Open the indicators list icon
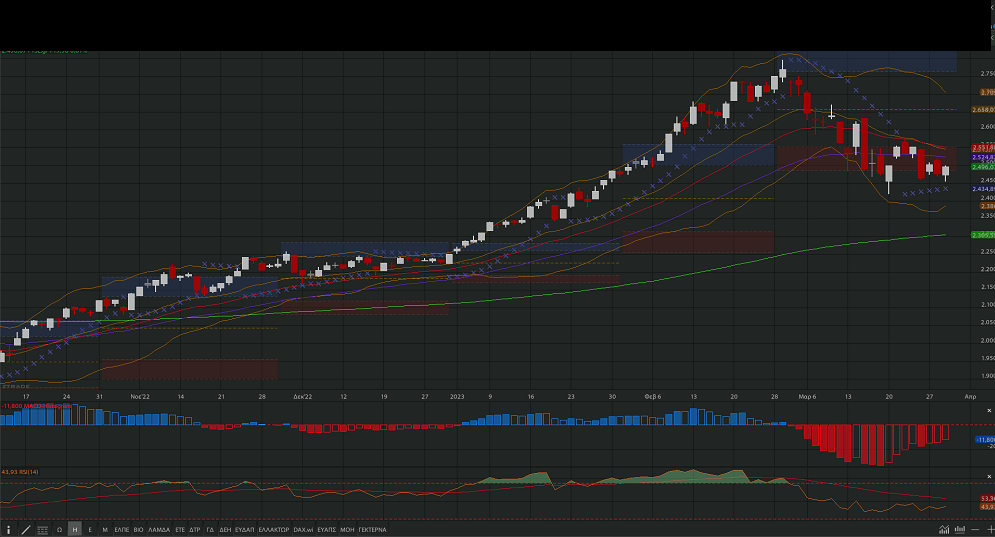The image size is (995, 537). tap(43, 529)
